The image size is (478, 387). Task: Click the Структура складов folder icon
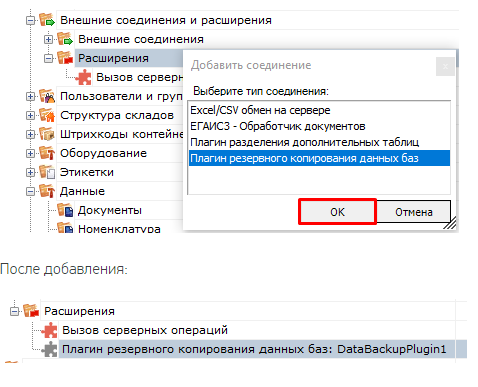pyautogui.click(x=47, y=115)
